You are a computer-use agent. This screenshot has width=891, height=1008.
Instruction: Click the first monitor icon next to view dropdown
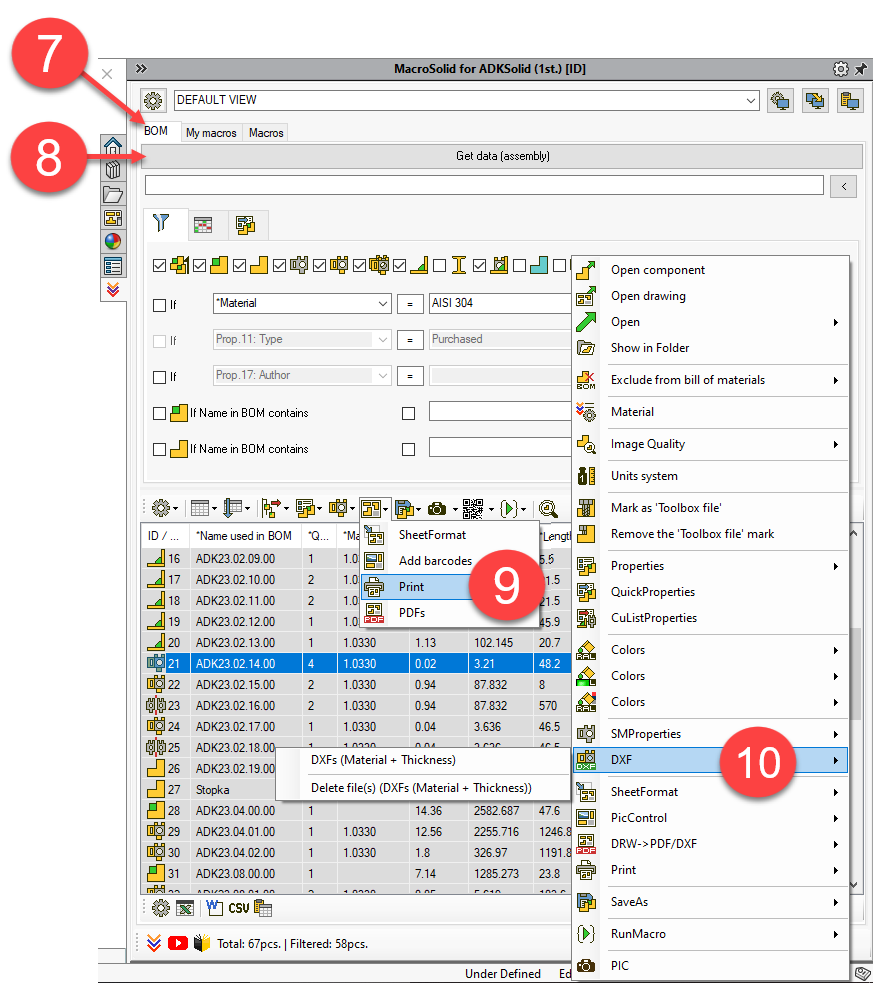(x=780, y=101)
